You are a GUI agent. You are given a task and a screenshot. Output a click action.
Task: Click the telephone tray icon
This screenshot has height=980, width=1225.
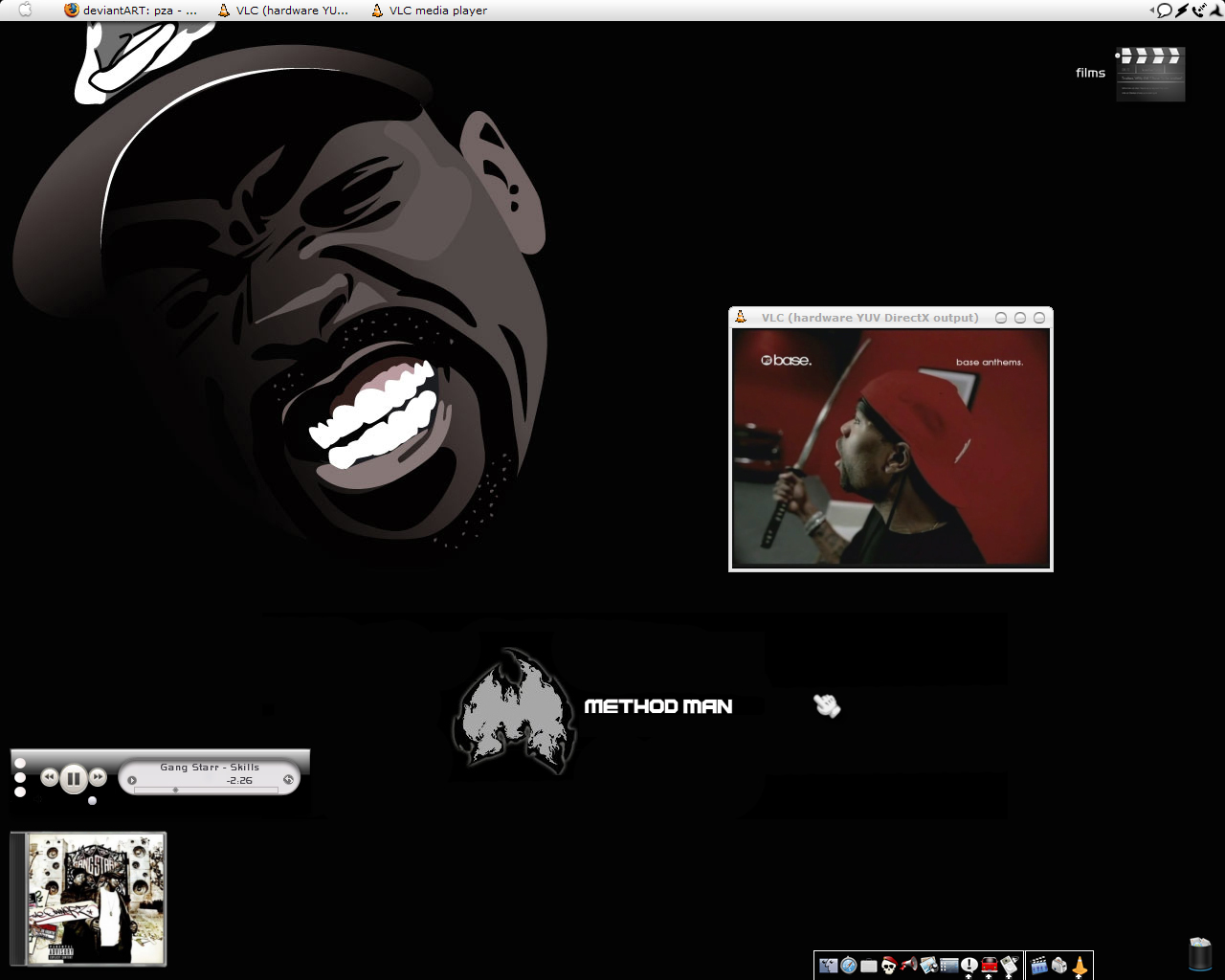(x=1198, y=11)
